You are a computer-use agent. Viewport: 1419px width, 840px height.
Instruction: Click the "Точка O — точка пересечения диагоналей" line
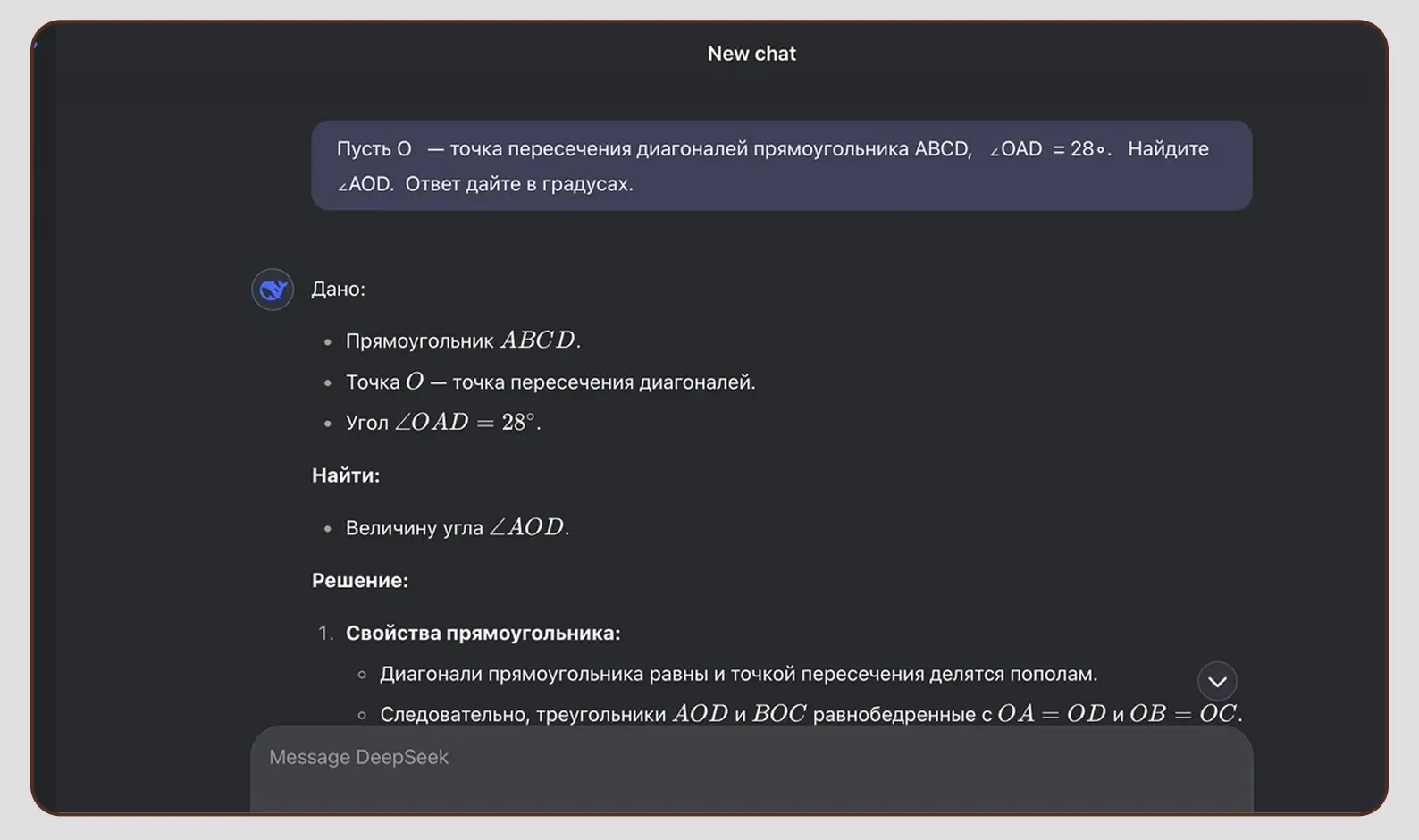pos(550,382)
